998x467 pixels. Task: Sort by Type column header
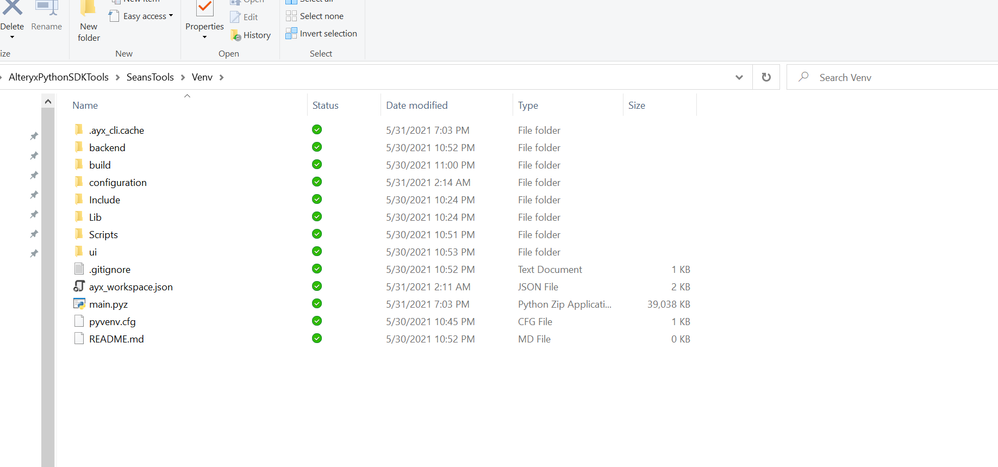(528, 106)
